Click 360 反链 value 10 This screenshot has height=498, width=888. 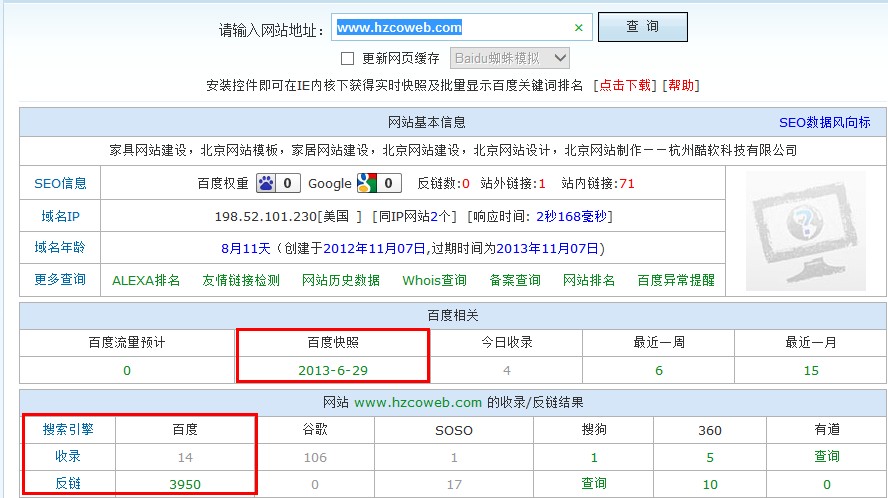[x=710, y=484]
